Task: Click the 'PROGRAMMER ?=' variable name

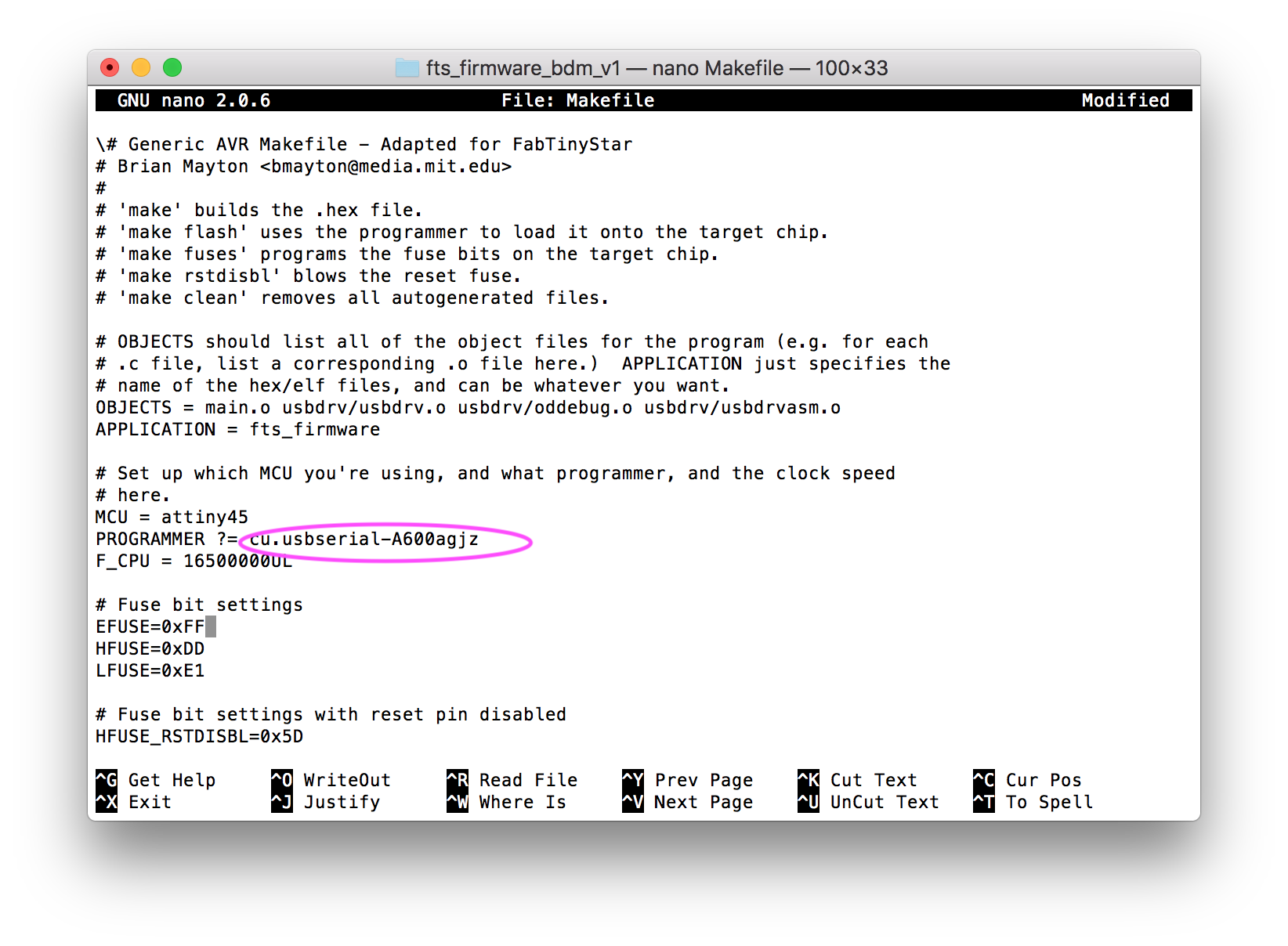Action: coord(166,539)
